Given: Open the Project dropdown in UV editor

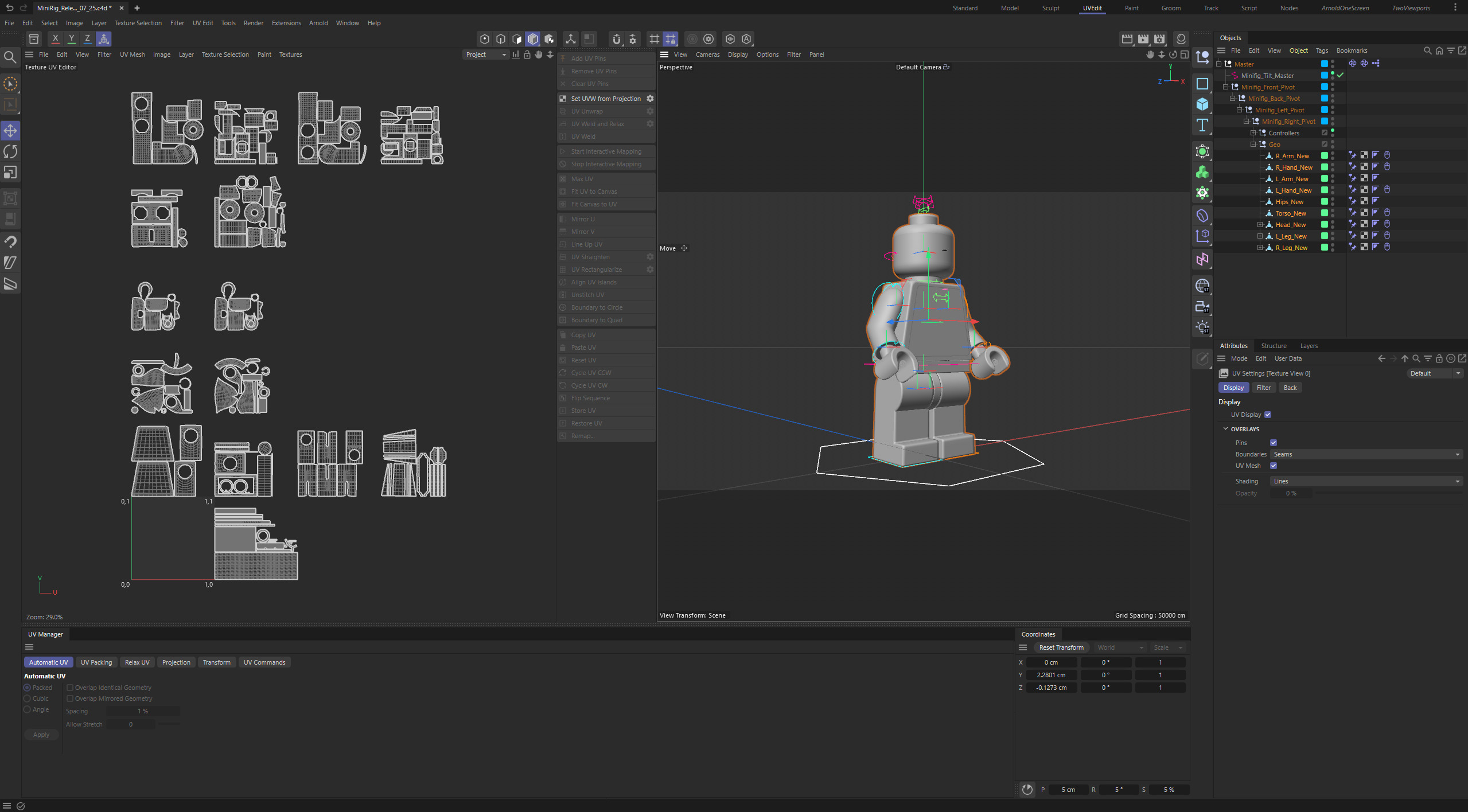Looking at the screenshot, I should pos(486,54).
